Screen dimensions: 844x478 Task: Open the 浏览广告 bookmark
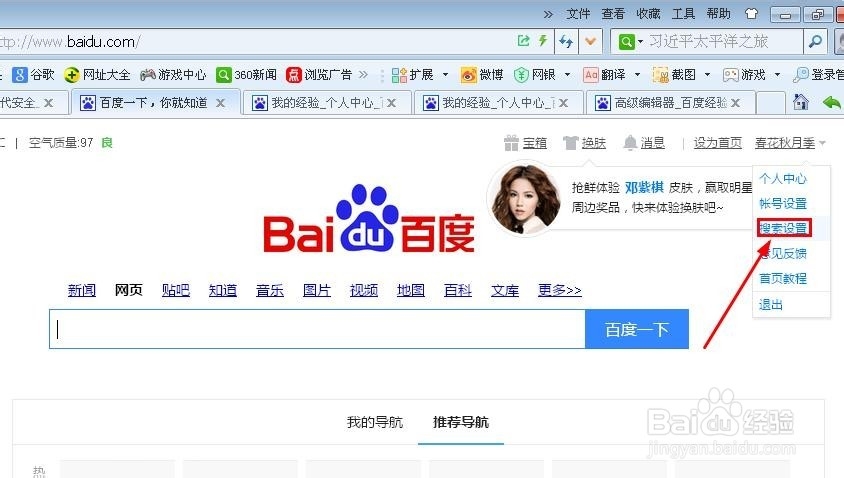pos(319,75)
